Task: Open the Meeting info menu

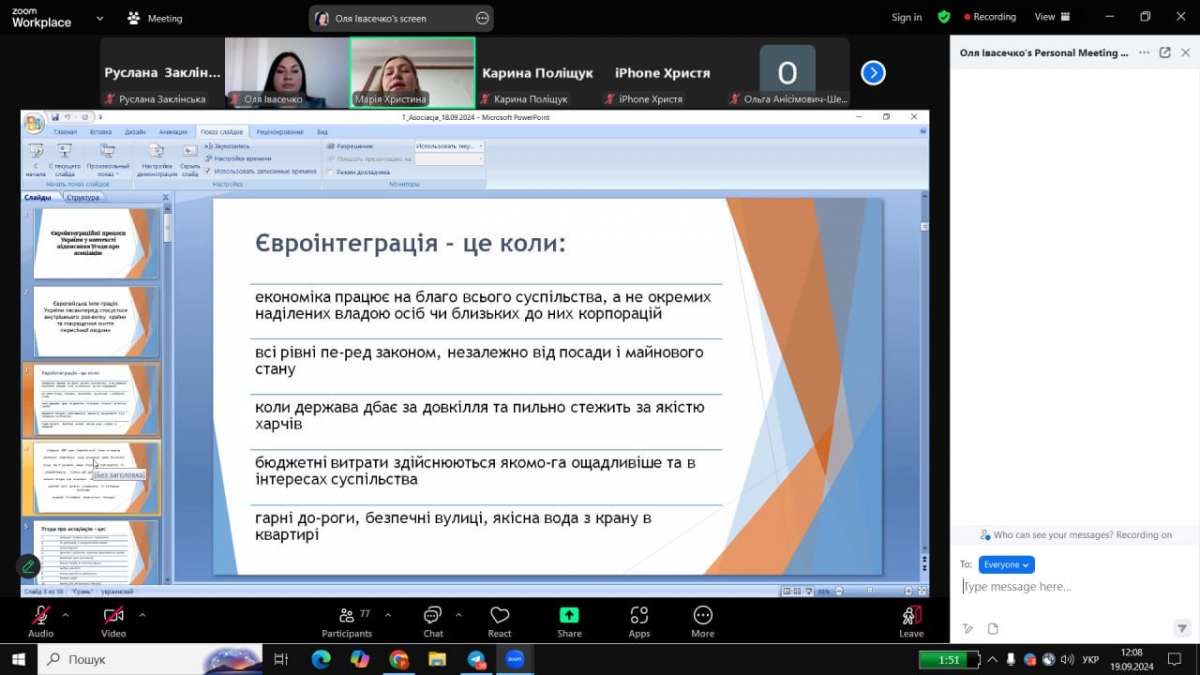Action: pyautogui.click(x=156, y=18)
